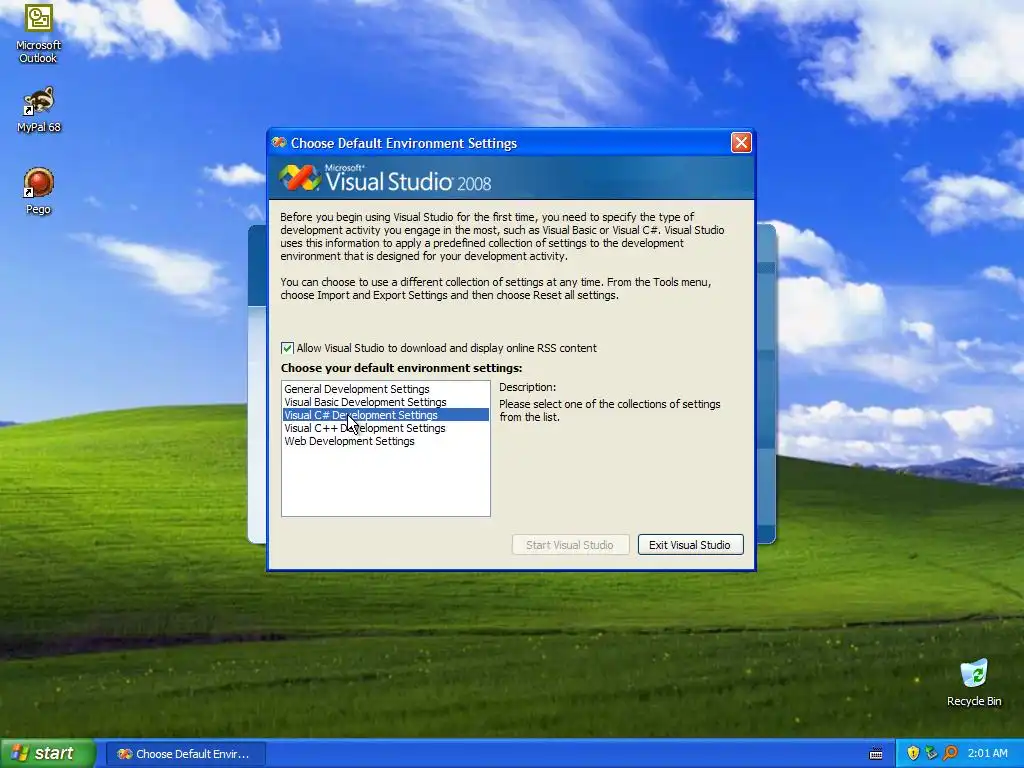The width and height of the screenshot is (1024, 768).
Task: Click the keyboard tray icon
Action: [876, 754]
